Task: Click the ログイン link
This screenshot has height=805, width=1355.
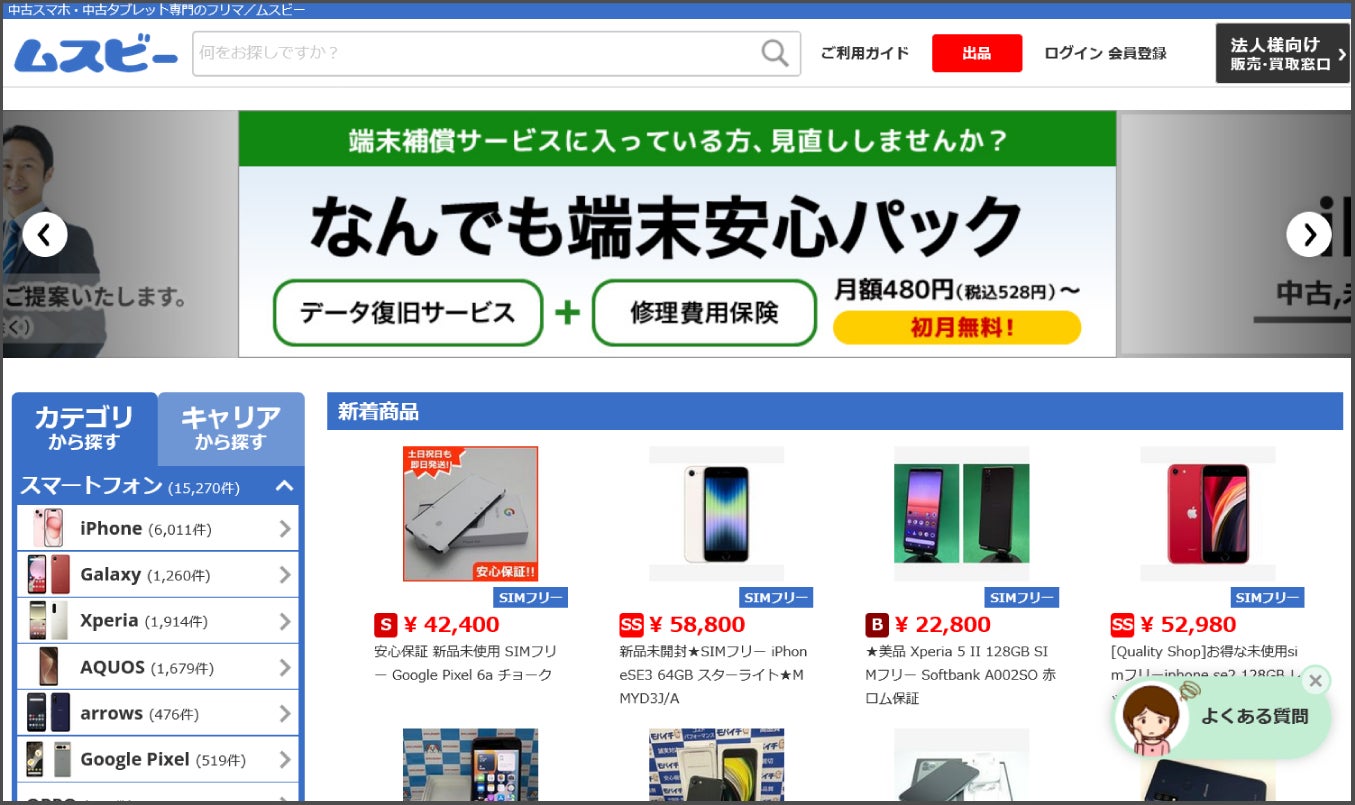Action: click(x=1073, y=53)
